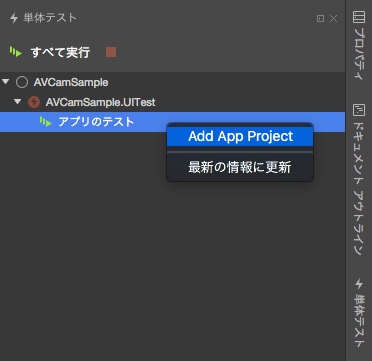Collapse the AVCamSample tree node

[x=5, y=82]
